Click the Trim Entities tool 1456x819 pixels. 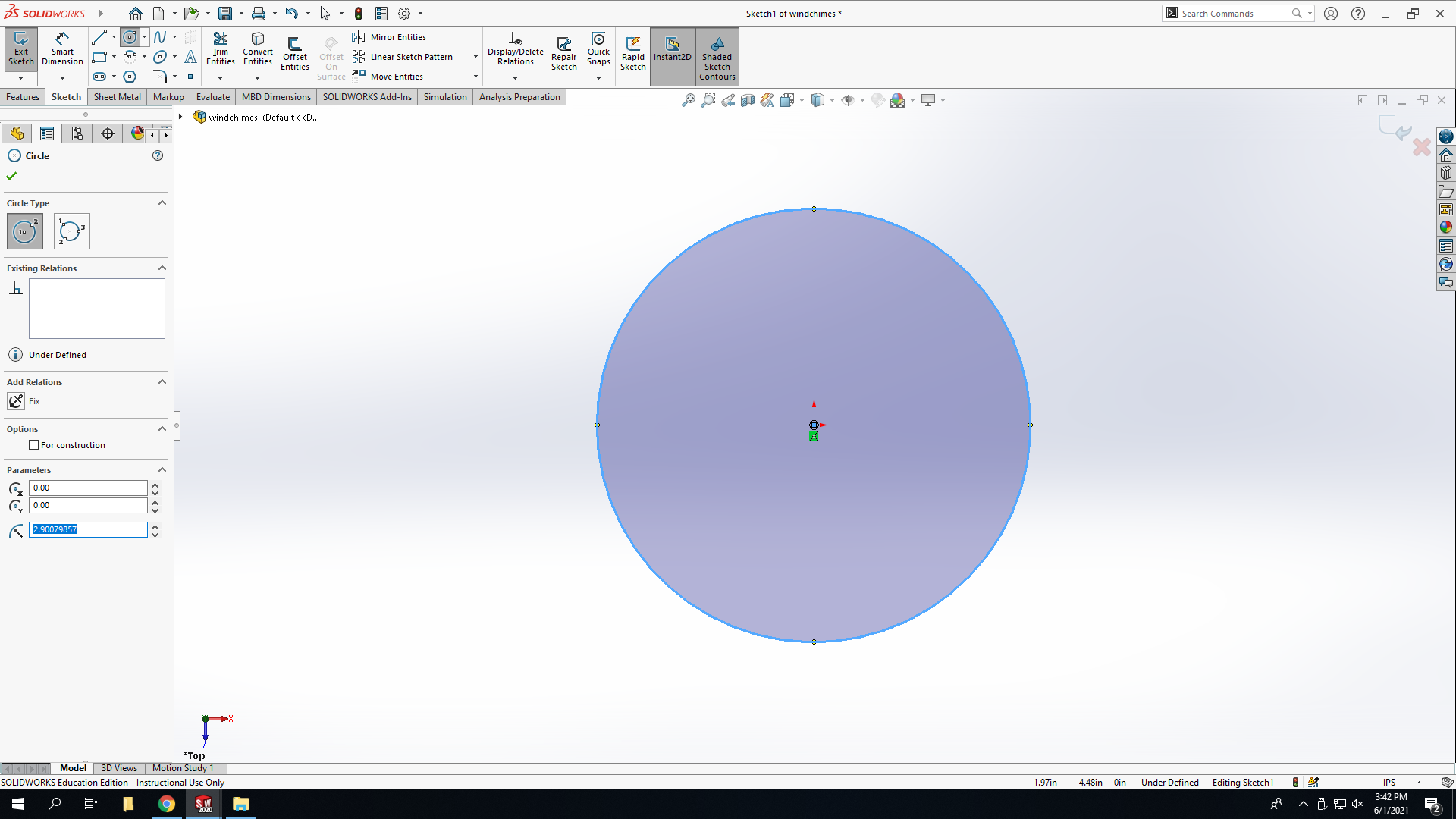(220, 50)
